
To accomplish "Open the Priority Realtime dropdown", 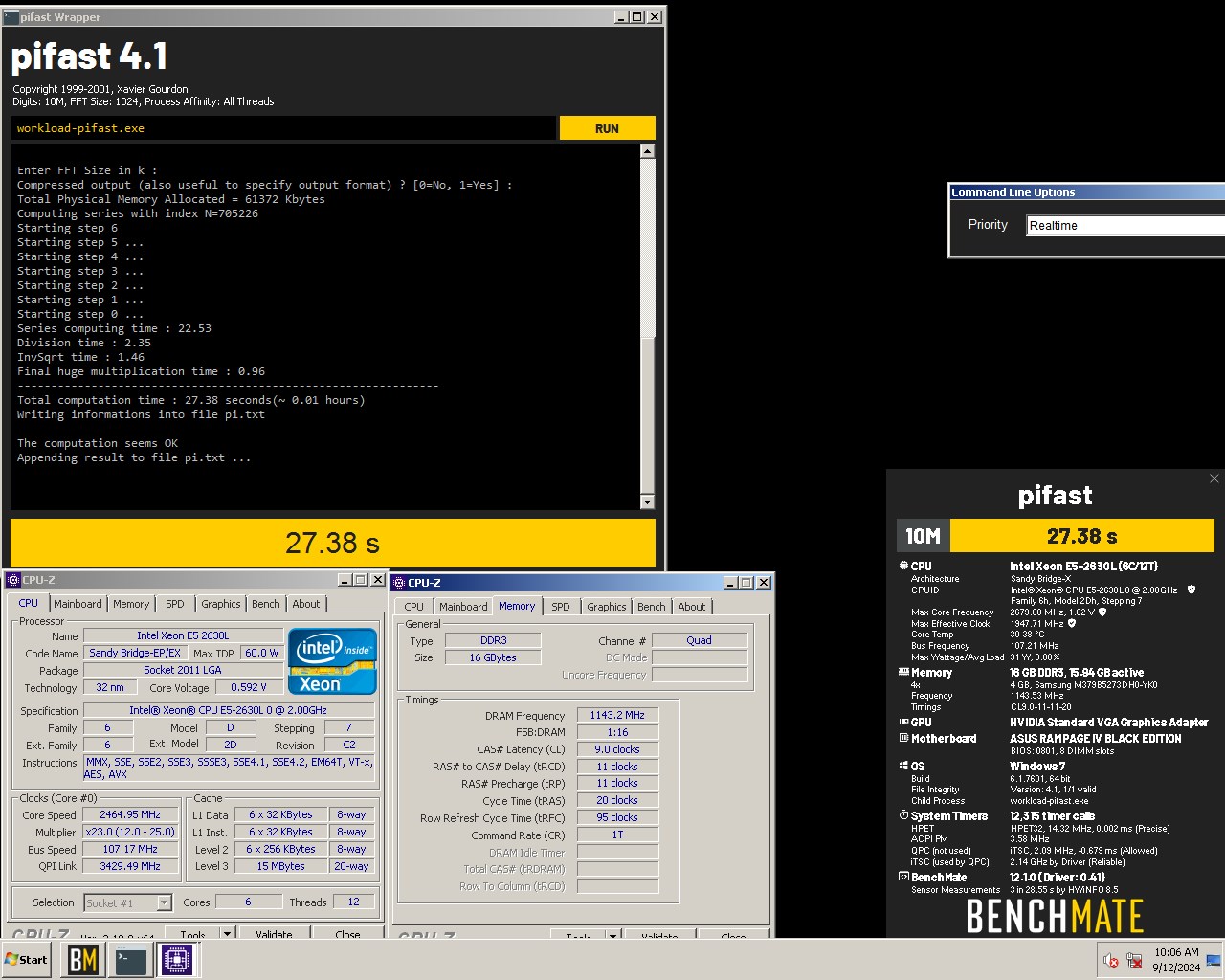I will tap(1125, 225).
